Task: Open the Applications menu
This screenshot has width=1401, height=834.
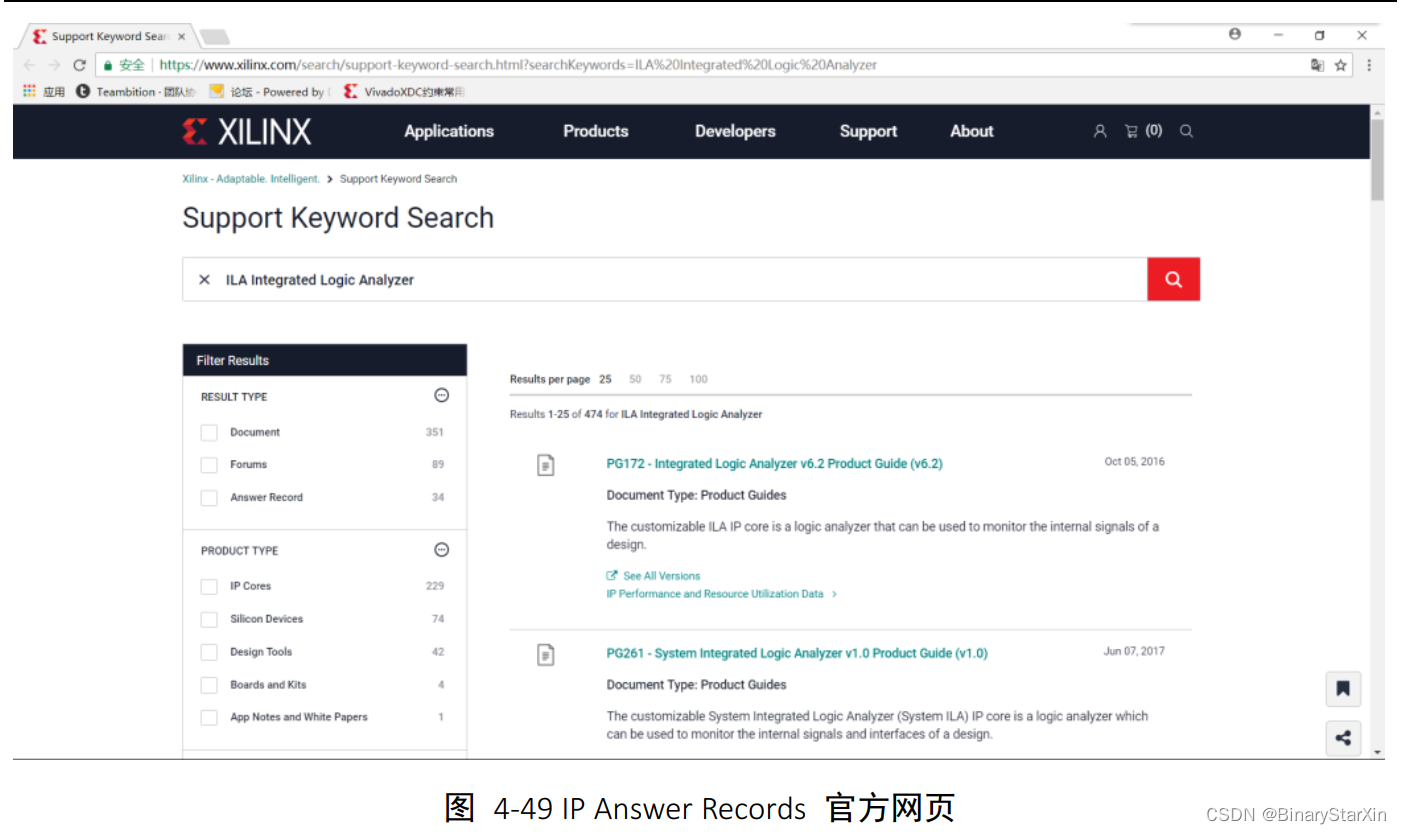Action: [x=449, y=131]
